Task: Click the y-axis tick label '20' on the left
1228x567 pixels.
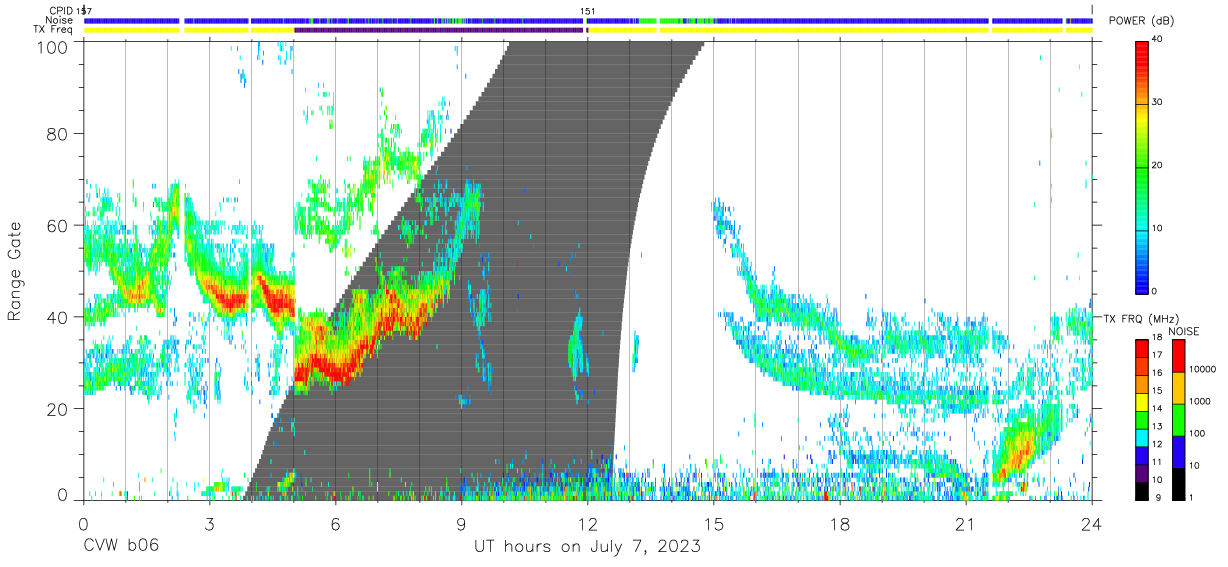Action: click(58, 408)
